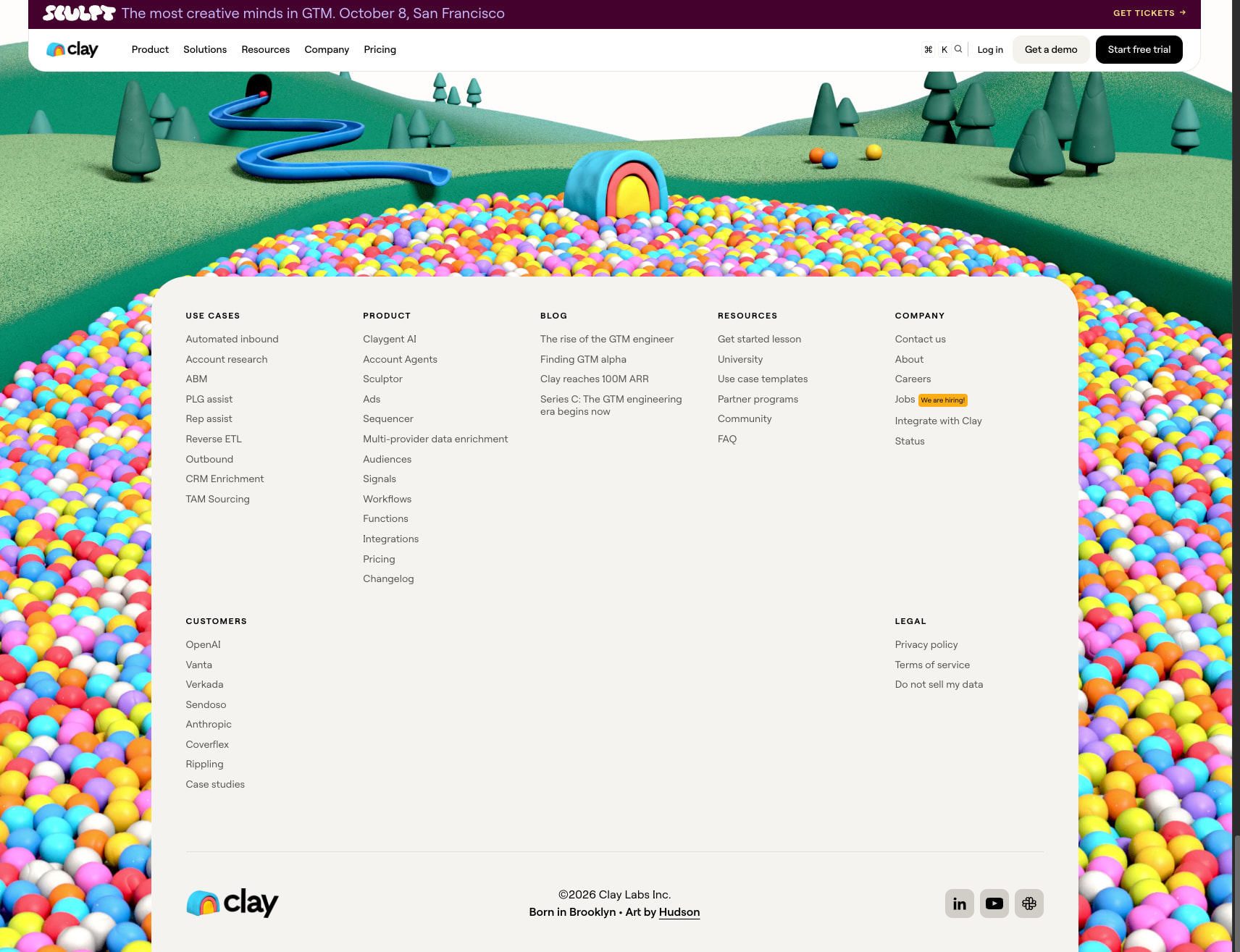Open Clay's YouTube channel icon
Screen dimensions: 1240x952
[x=994, y=903]
